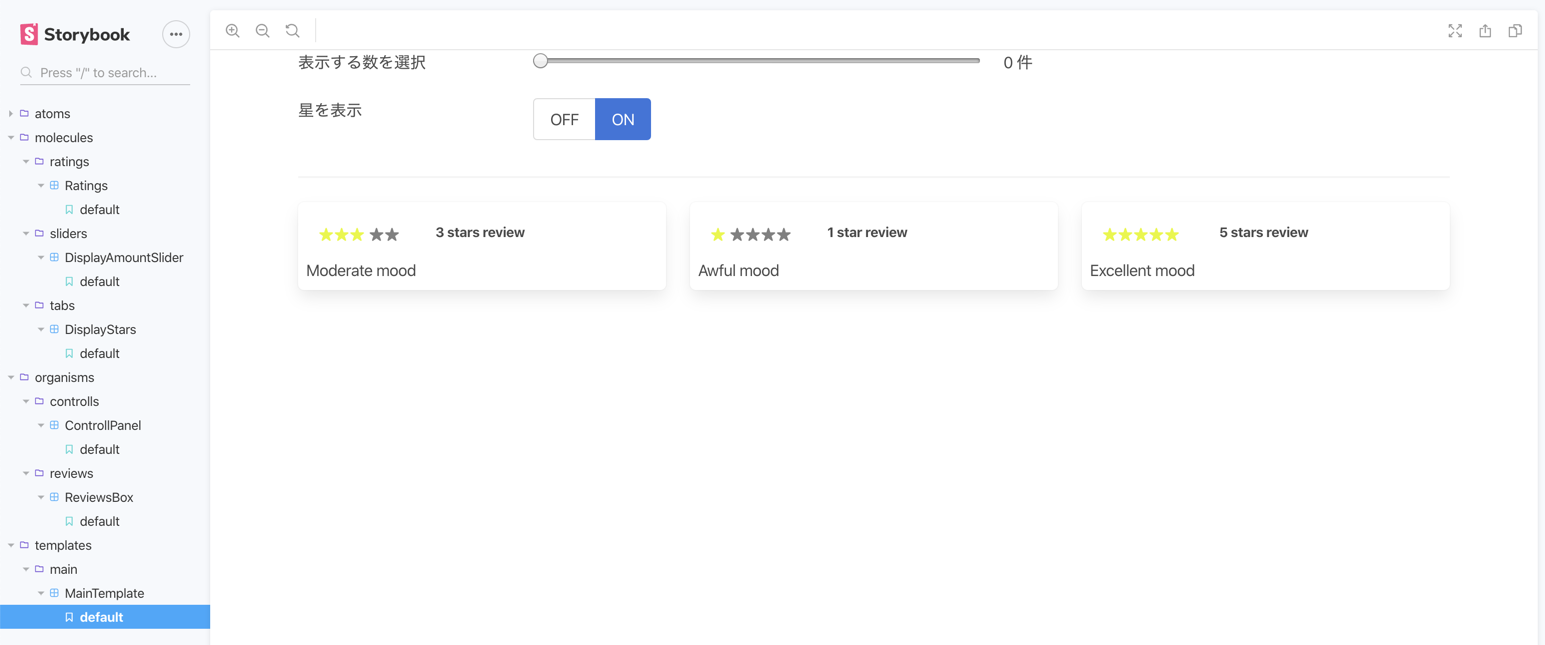Select atoms folder in sidebar
Screen dimensions: 1545x645
click(x=52, y=114)
